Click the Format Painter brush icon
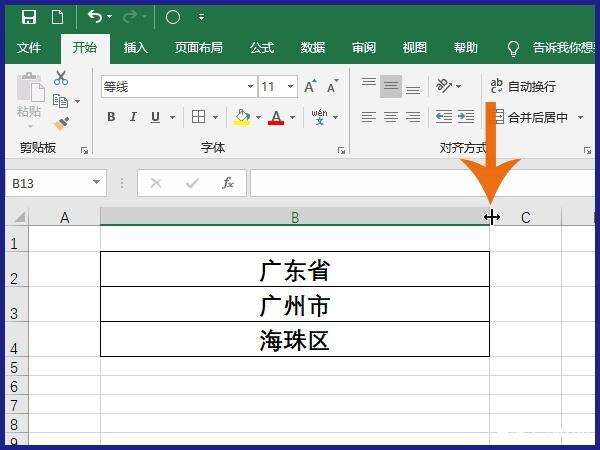The height and width of the screenshot is (450, 600). 61,124
